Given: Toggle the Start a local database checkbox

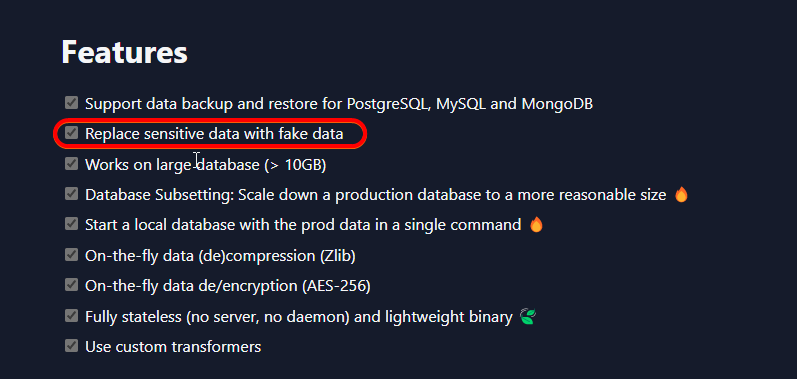Looking at the screenshot, I should [71, 224].
